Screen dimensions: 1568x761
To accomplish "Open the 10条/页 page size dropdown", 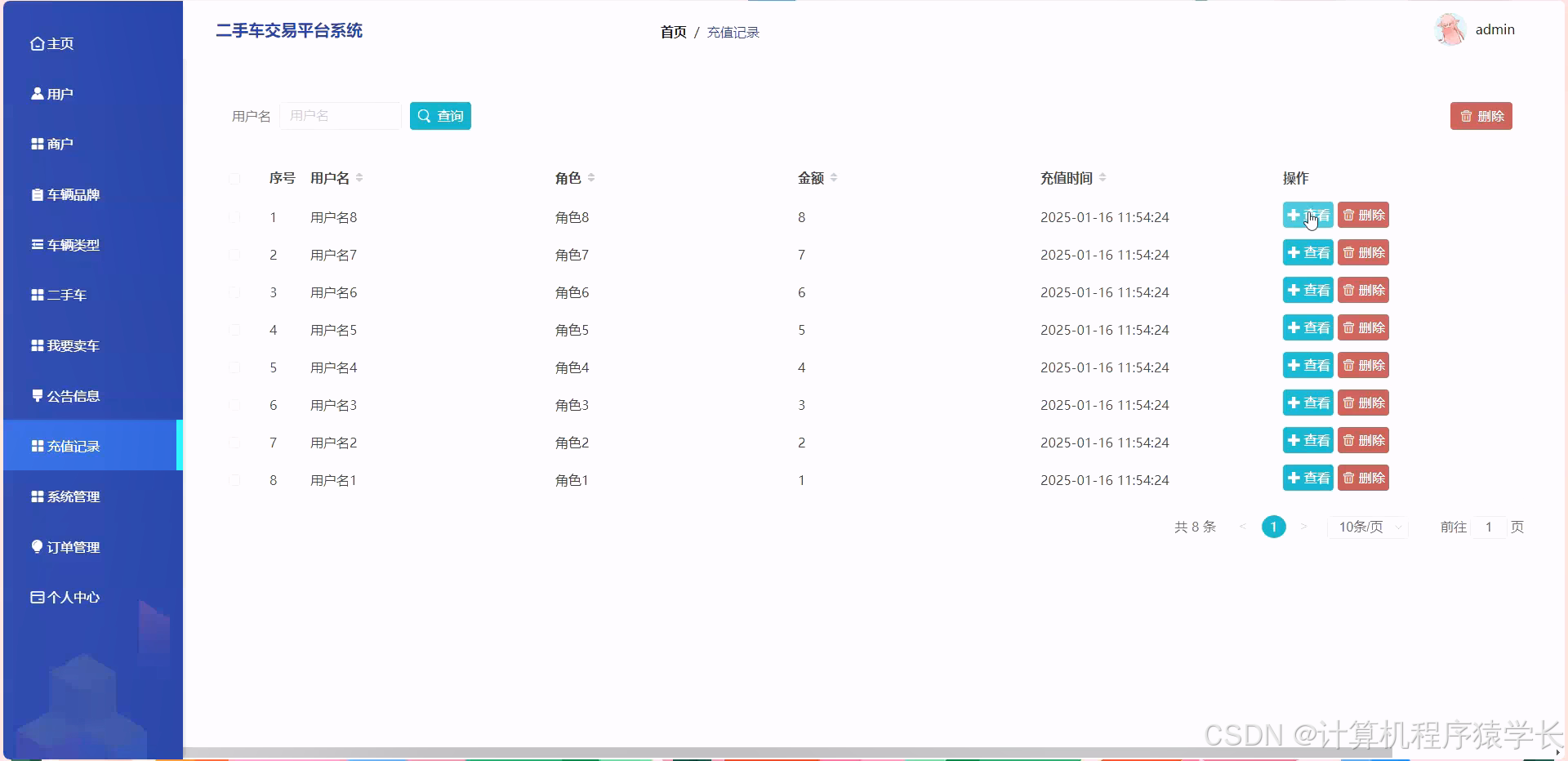I will pyautogui.click(x=1367, y=527).
